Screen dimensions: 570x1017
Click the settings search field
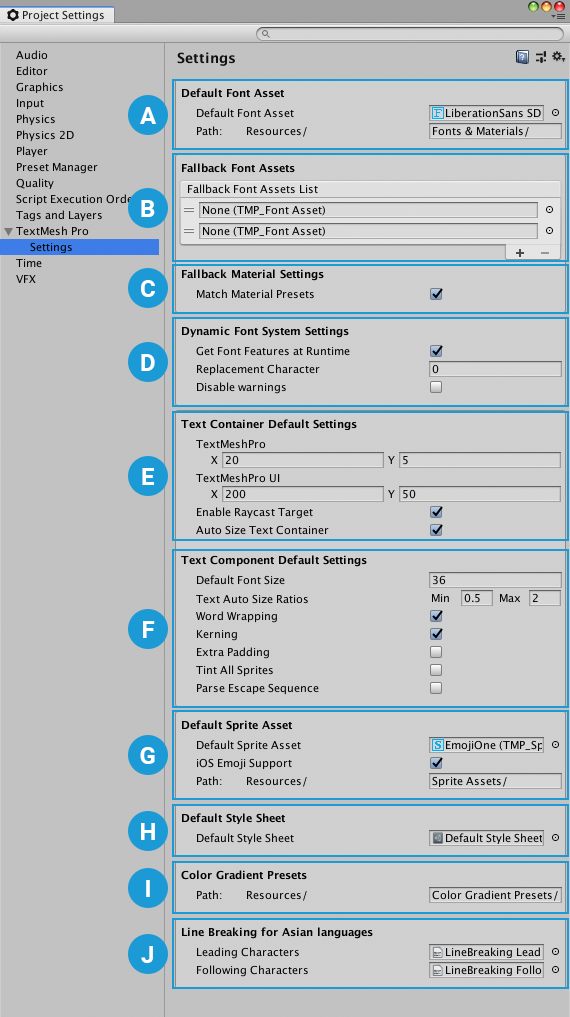[x=410, y=34]
